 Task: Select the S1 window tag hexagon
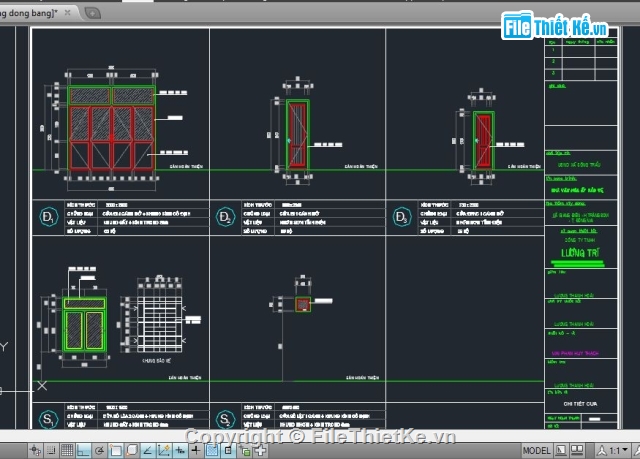point(49,419)
